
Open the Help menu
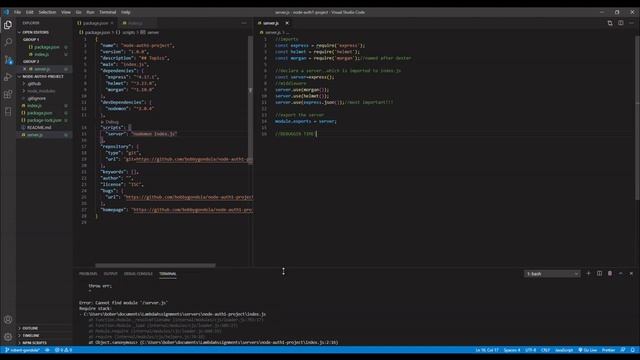pyautogui.click(x=126, y=12)
